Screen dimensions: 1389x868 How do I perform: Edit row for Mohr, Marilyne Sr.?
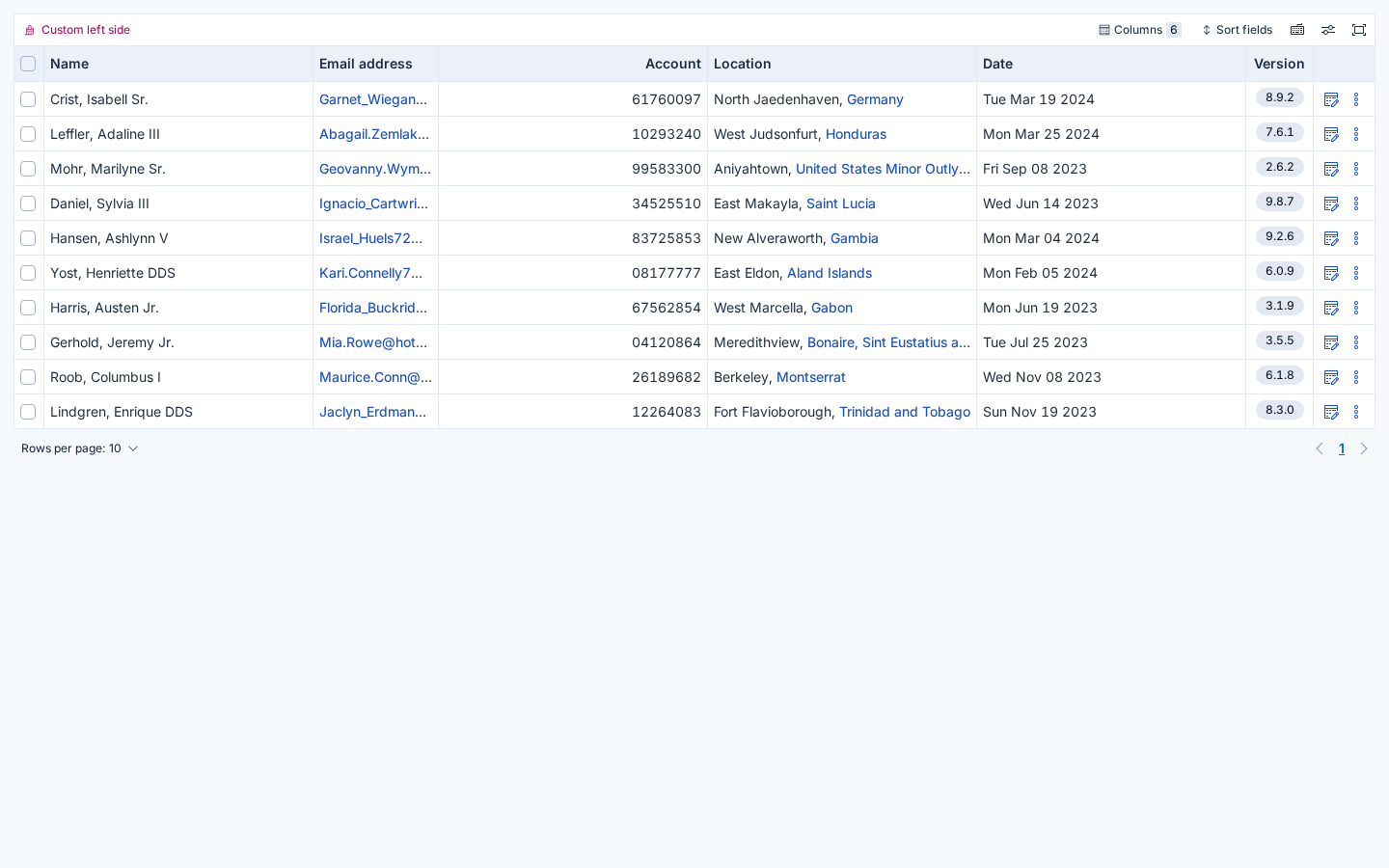point(1331,169)
